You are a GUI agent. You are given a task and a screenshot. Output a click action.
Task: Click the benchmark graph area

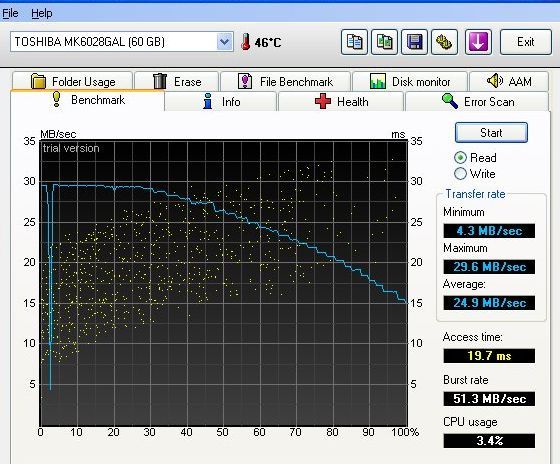click(x=223, y=283)
